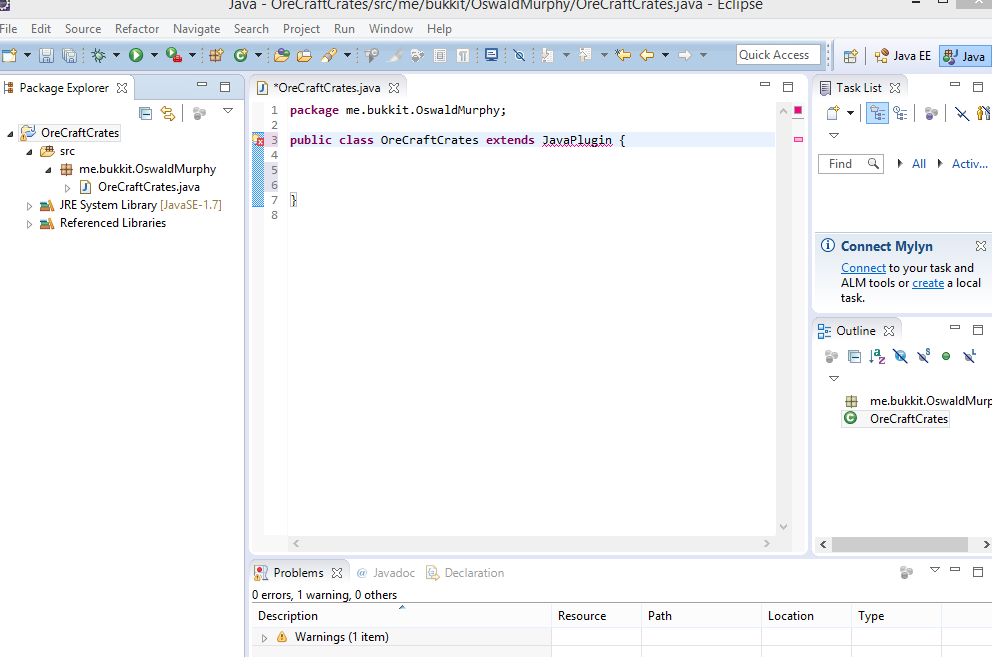Open the Back history dropdown arrow
Viewport: 992px width, 657px height.
666,55
